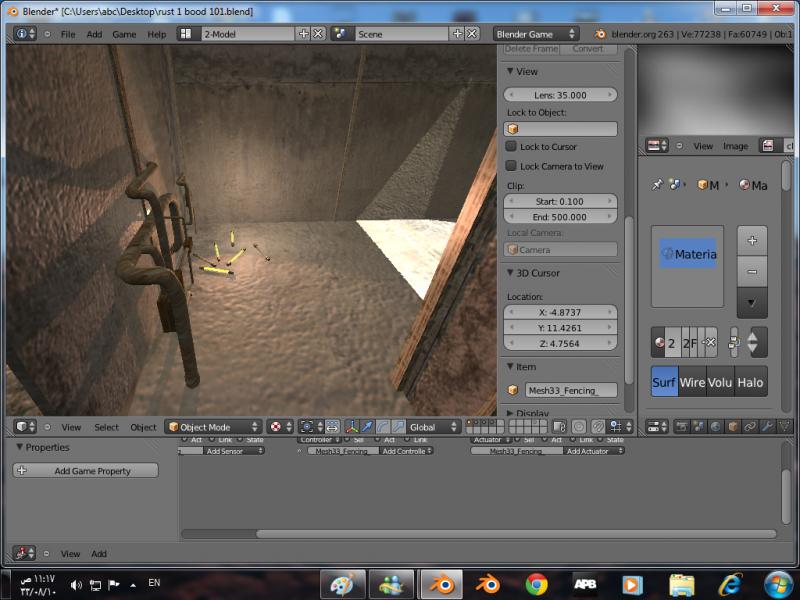
Task: Open the Add menu in Info header
Action: tap(94, 34)
